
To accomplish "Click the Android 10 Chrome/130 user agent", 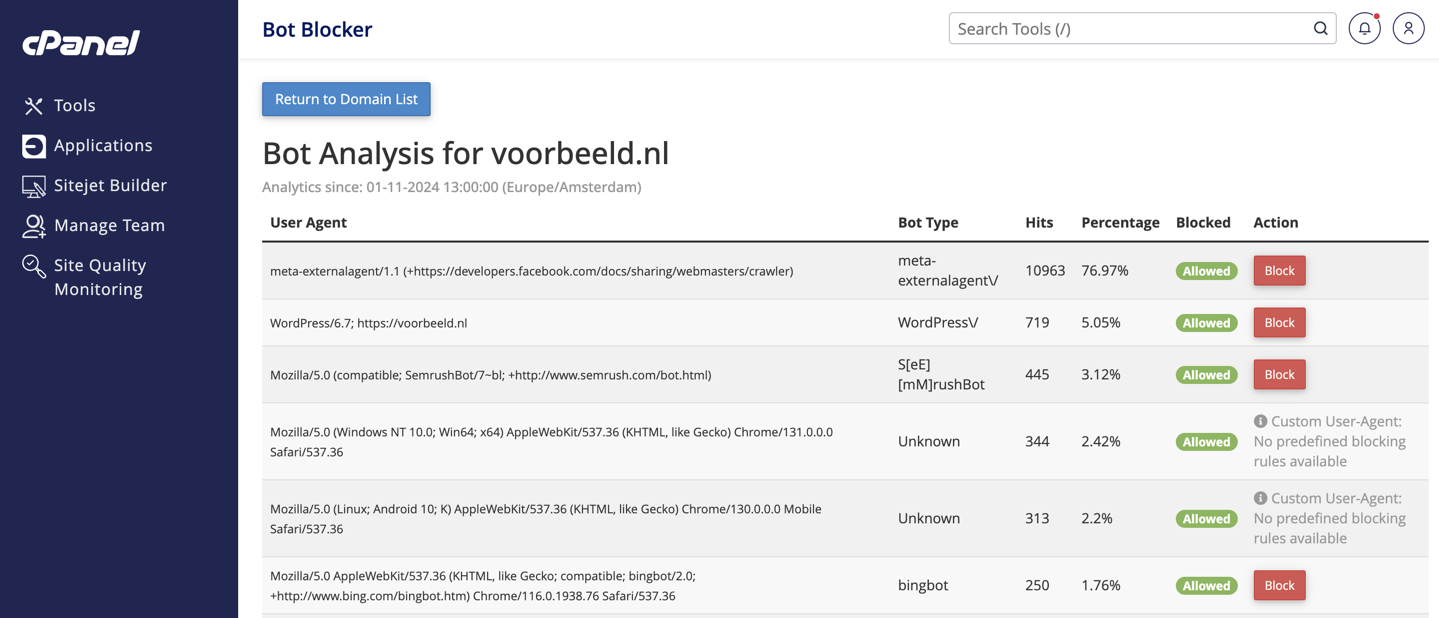I will point(545,519).
